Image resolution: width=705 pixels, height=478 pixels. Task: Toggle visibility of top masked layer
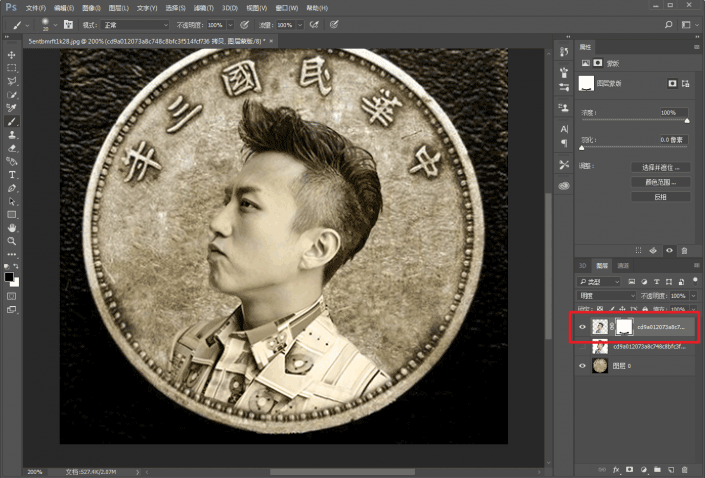[x=582, y=327]
